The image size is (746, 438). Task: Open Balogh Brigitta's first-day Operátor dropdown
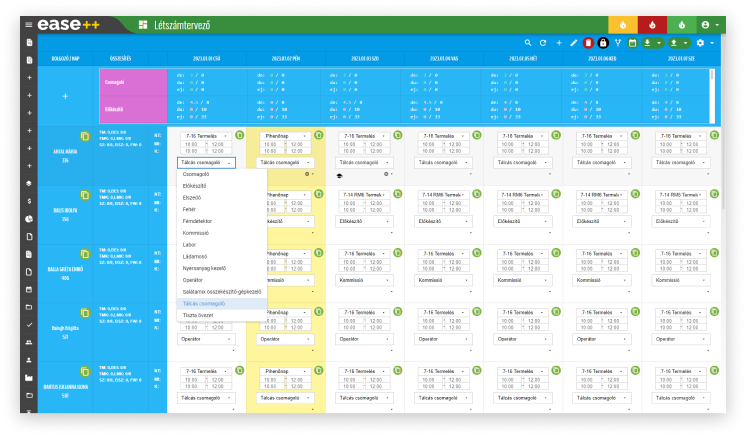206,339
